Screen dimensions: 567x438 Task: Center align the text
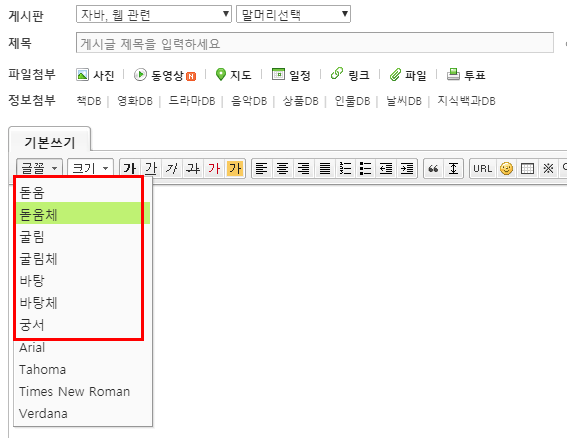tap(283, 169)
